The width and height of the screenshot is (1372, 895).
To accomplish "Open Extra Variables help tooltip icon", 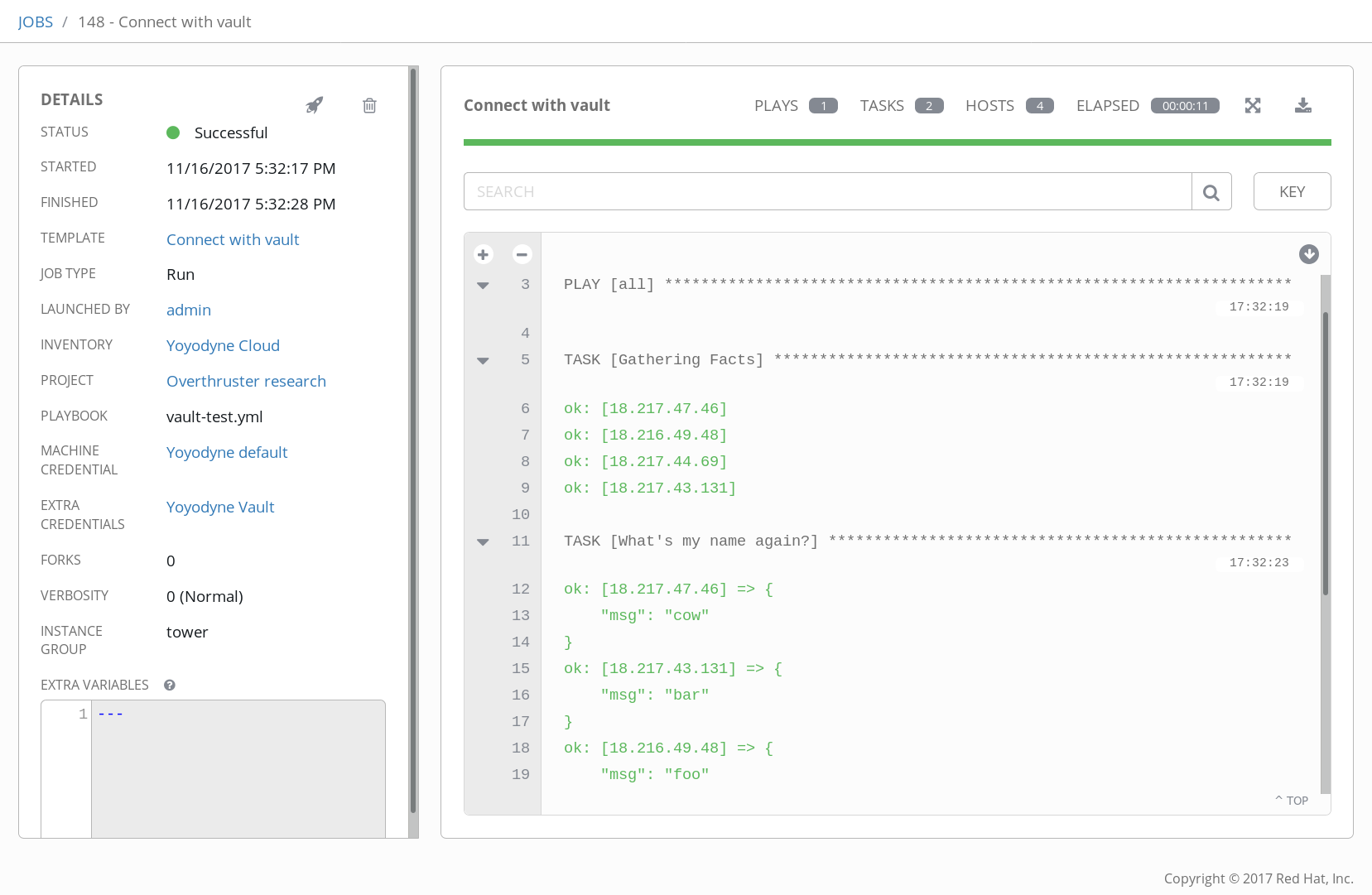I will tap(170, 686).
